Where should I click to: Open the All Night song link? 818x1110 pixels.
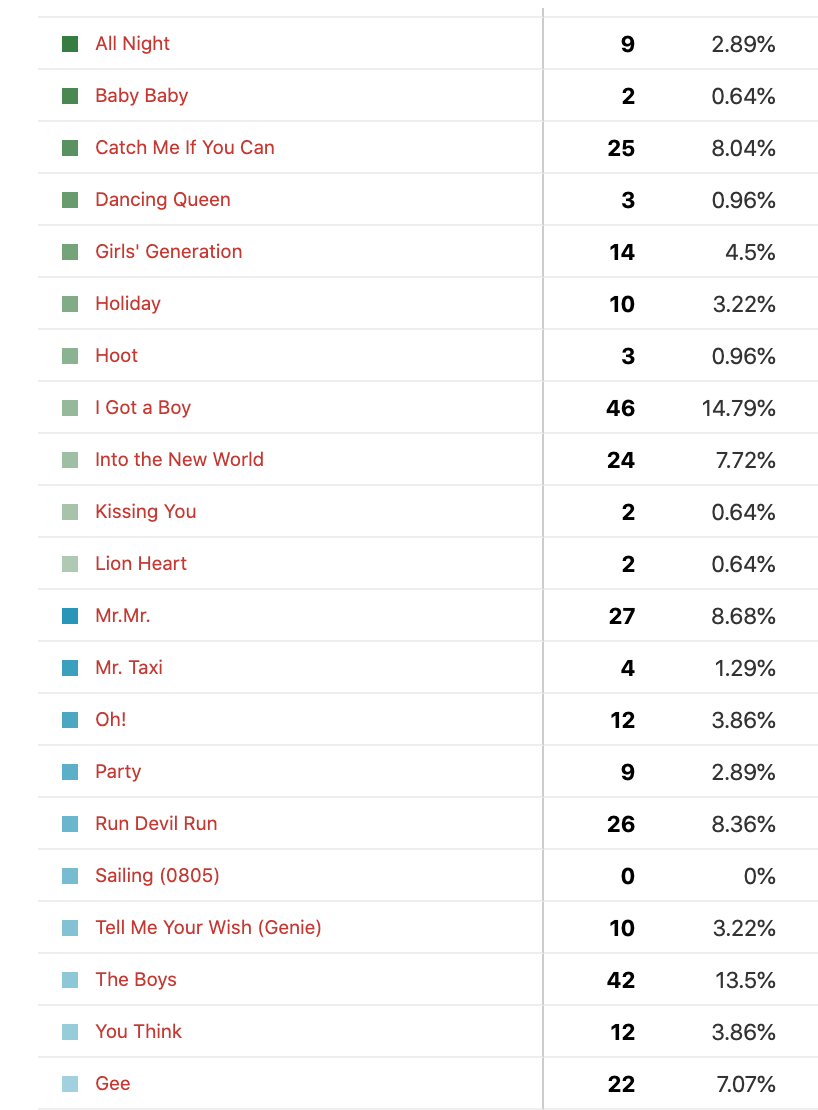pos(132,44)
